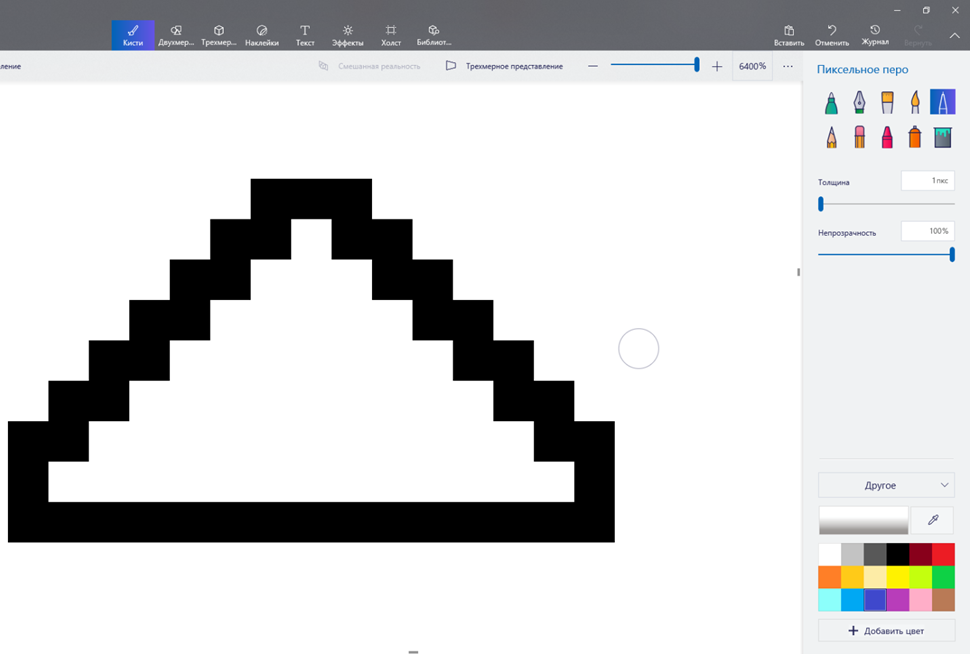Pick the Watercolor brush
This screenshot has height=654, width=970.
(915, 102)
